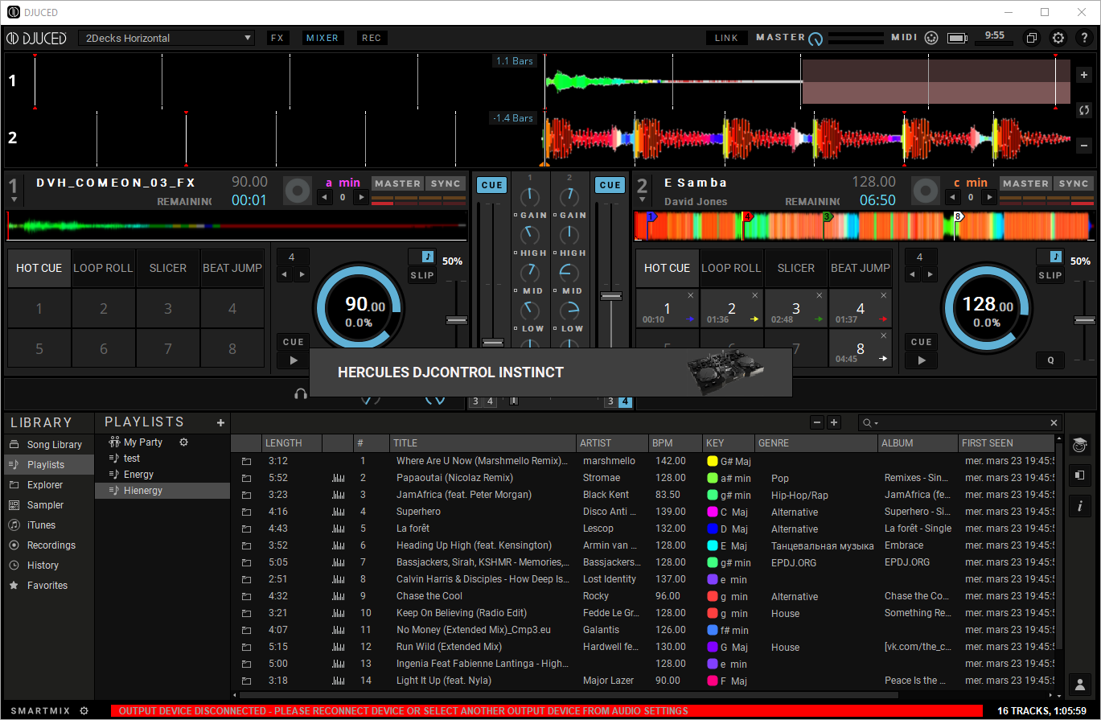Open the SMARTMIX settings gear

coord(84,711)
